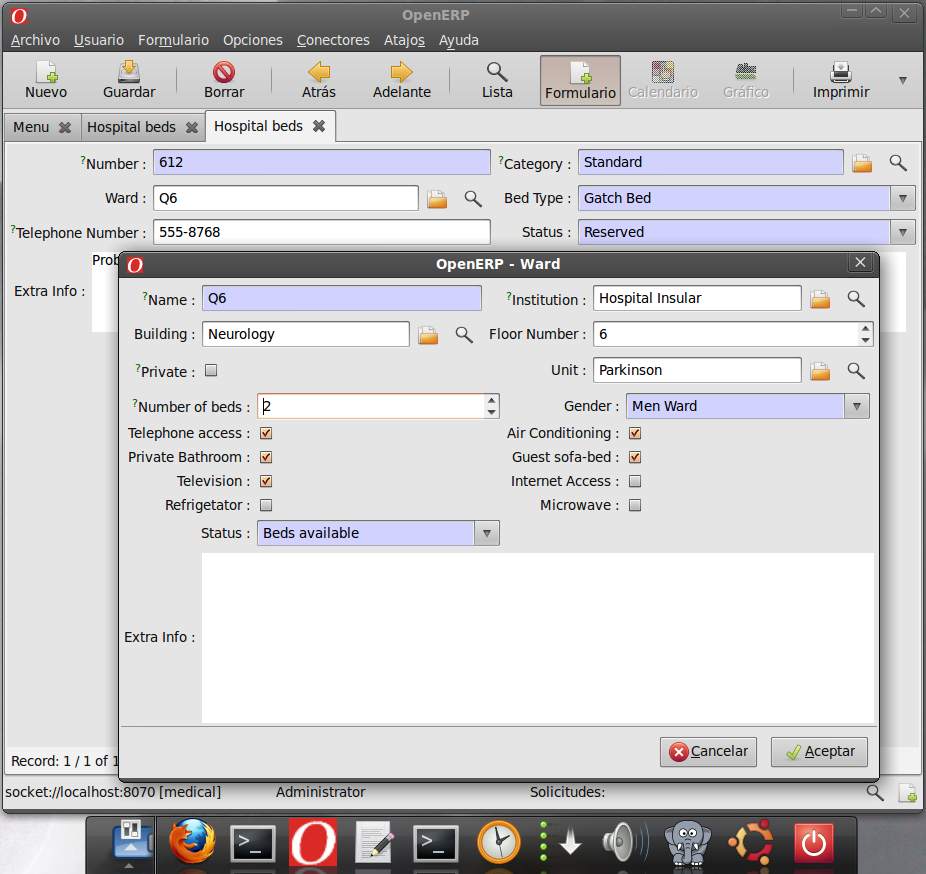Open the Formulario menu in menu bar
The height and width of the screenshot is (874, 926).
point(173,40)
